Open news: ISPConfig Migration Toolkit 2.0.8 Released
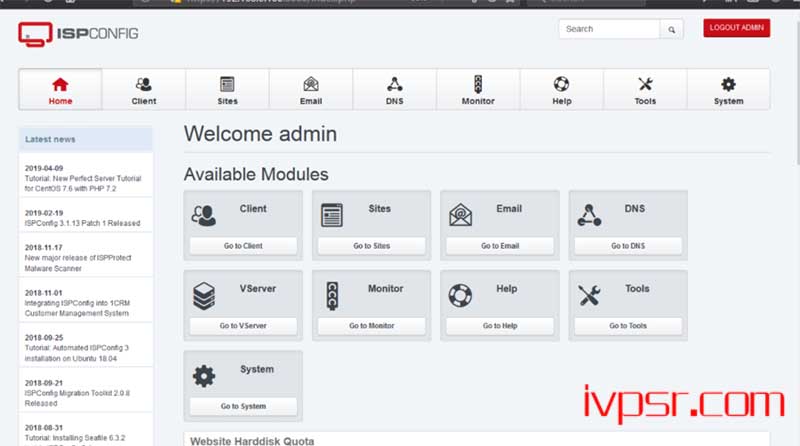 [x=77, y=398]
